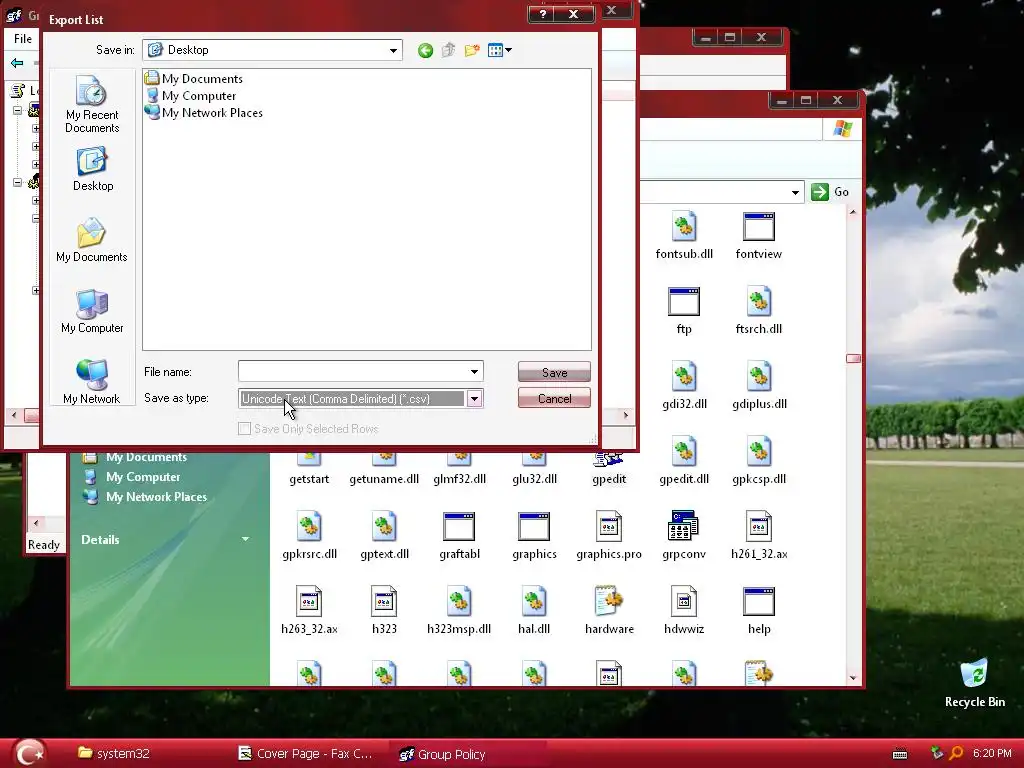Select the graphics file icon
This screenshot has height=768, width=1024.
pos(534,536)
